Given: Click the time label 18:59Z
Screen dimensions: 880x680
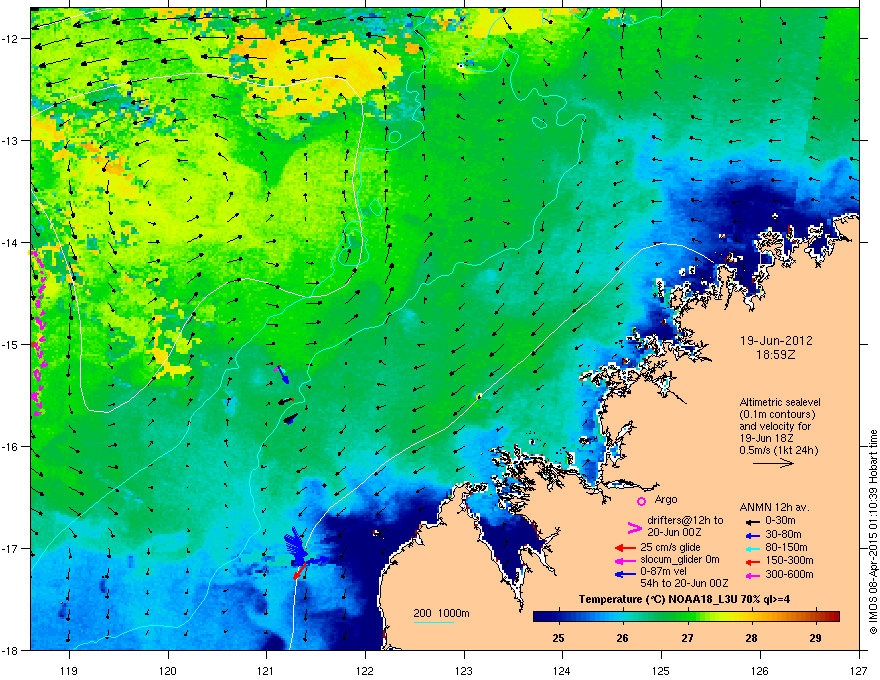Looking at the screenshot, I should pos(776,355).
